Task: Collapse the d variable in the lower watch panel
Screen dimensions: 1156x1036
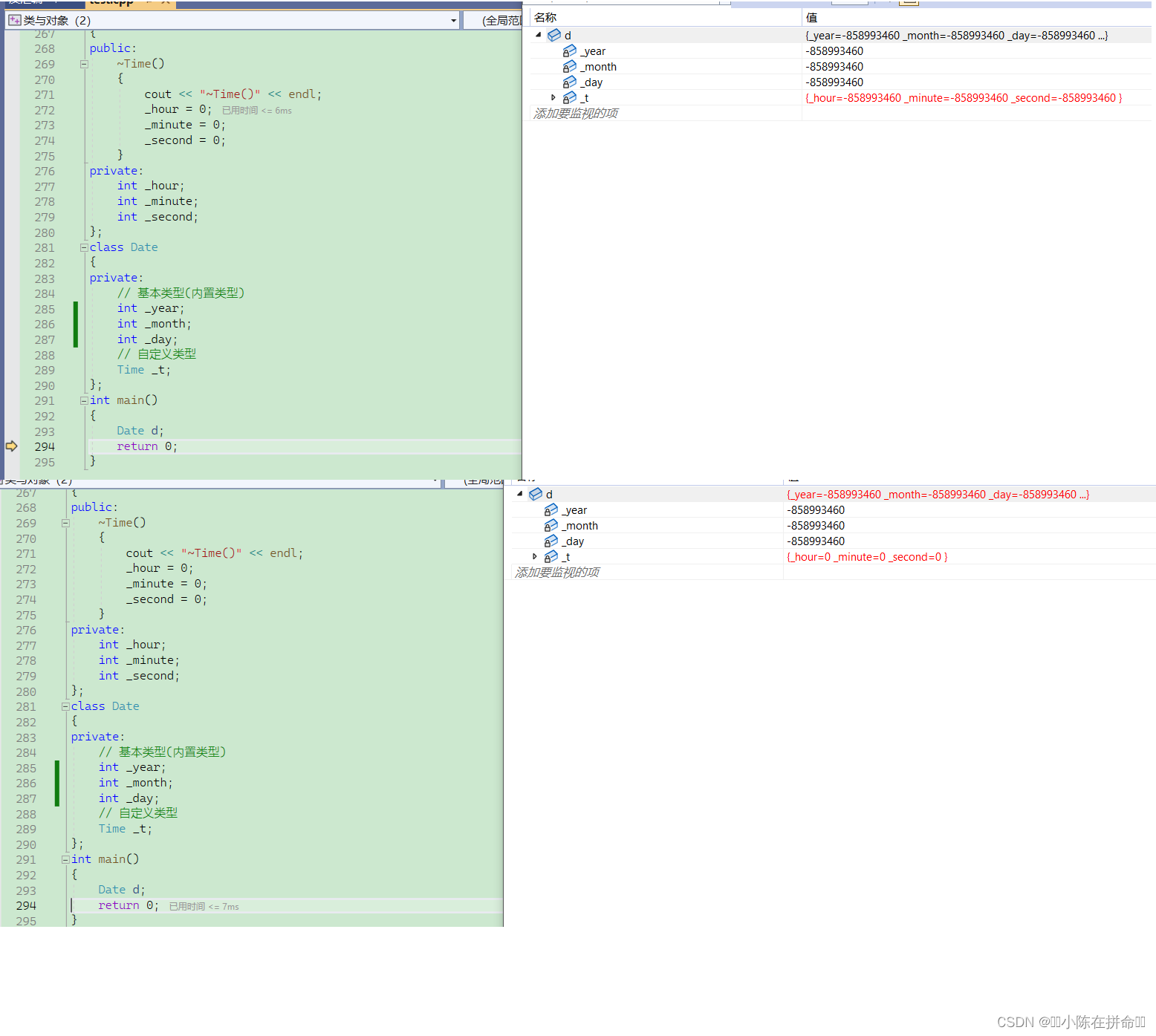Action: [520, 494]
